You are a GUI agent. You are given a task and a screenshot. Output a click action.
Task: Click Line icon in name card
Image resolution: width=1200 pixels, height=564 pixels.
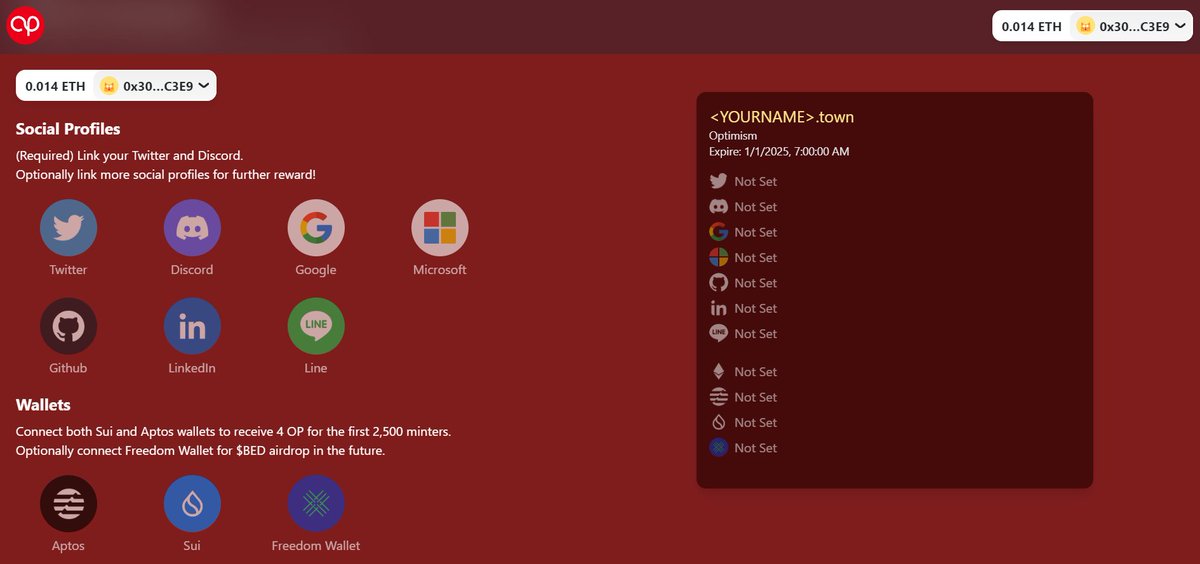(718, 333)
